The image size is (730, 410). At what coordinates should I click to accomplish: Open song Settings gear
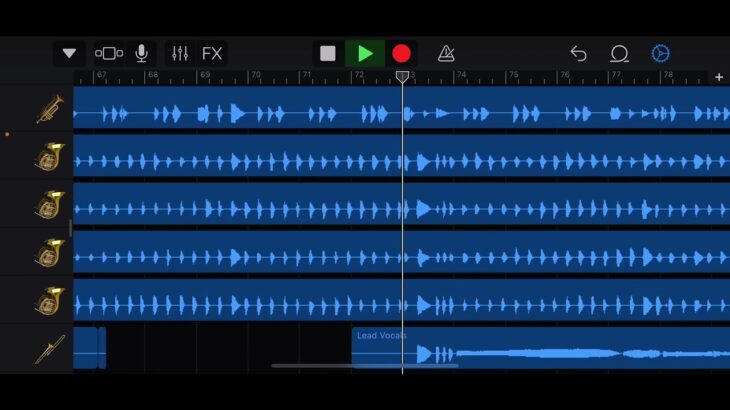click(x=661, y=54)
